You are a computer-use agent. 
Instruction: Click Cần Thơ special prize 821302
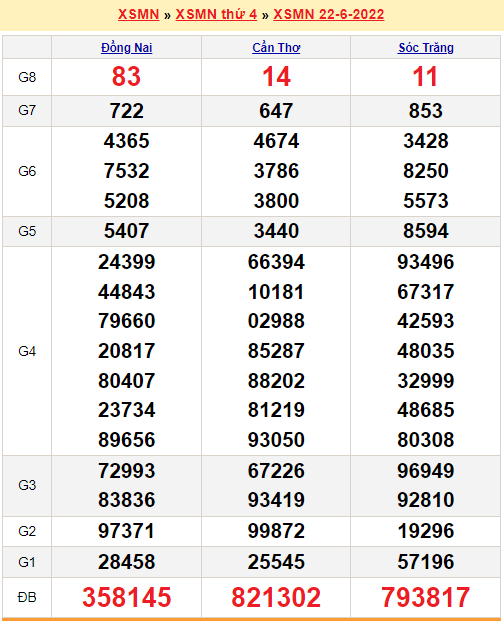[276, 597]
